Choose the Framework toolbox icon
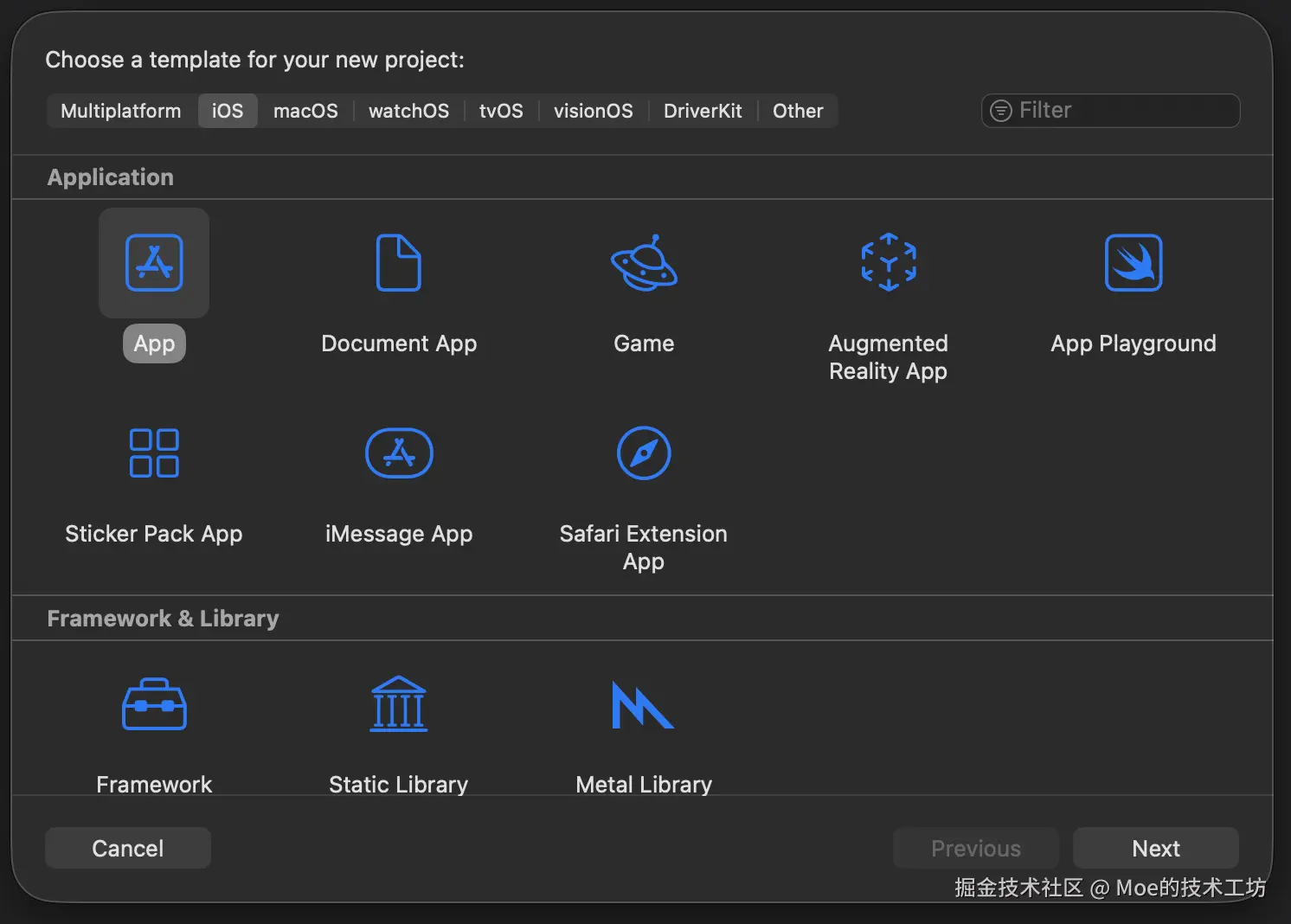 (x=154, y=704)
